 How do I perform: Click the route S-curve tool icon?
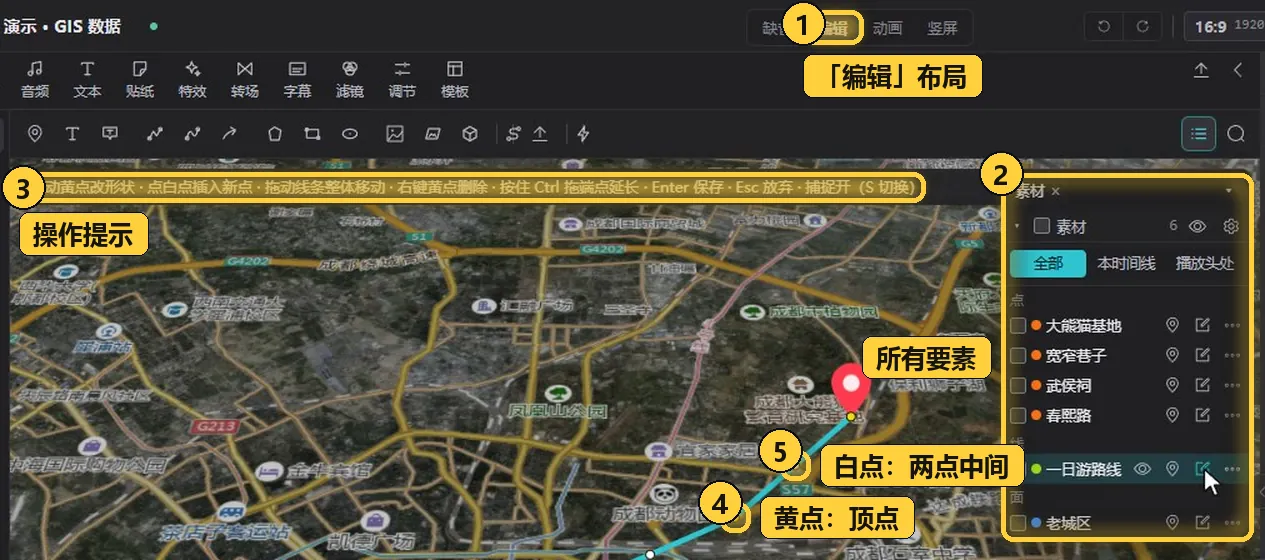point(514,133)
